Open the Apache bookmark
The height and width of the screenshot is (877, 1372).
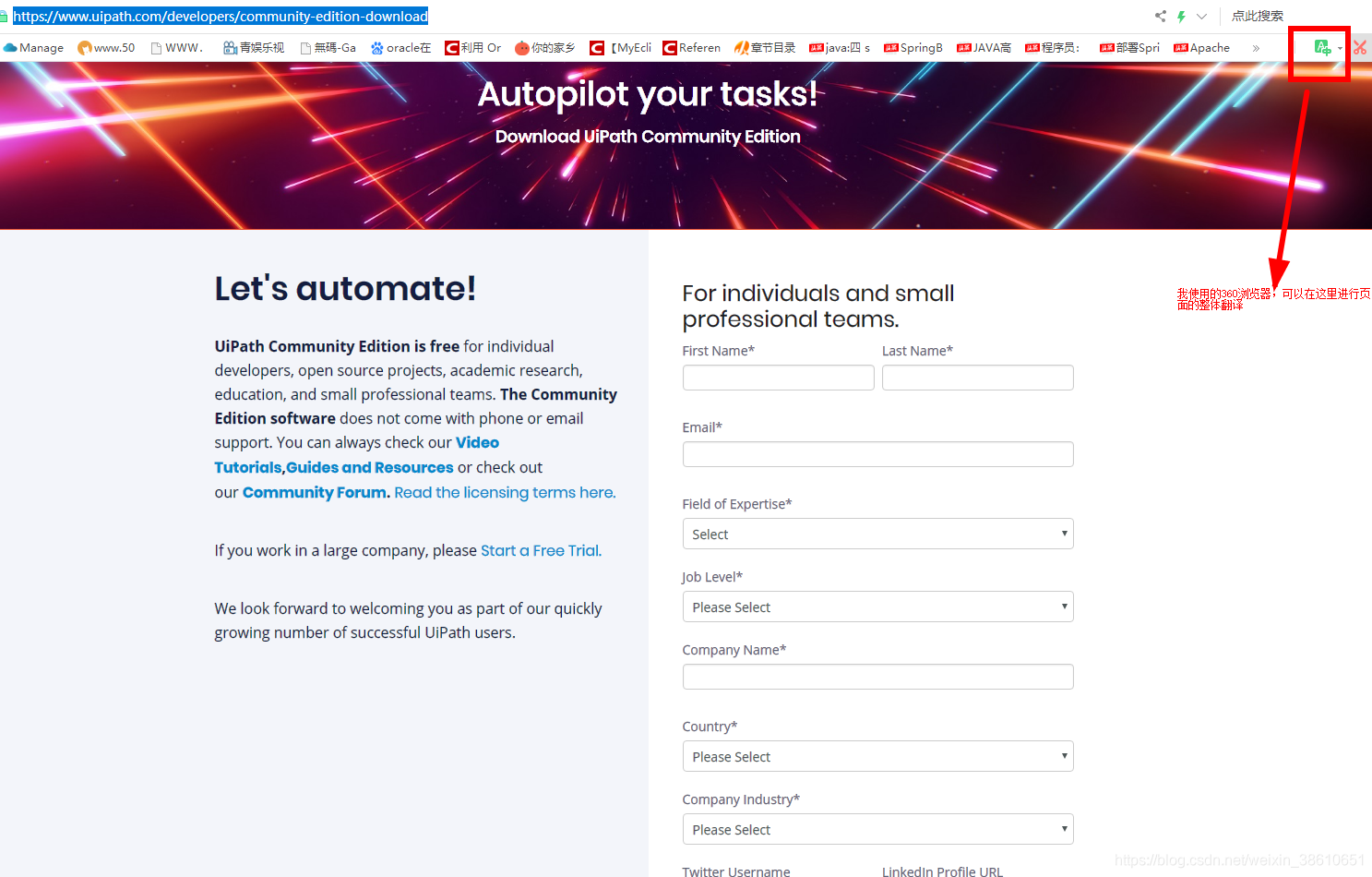[x=1202, y=47]
